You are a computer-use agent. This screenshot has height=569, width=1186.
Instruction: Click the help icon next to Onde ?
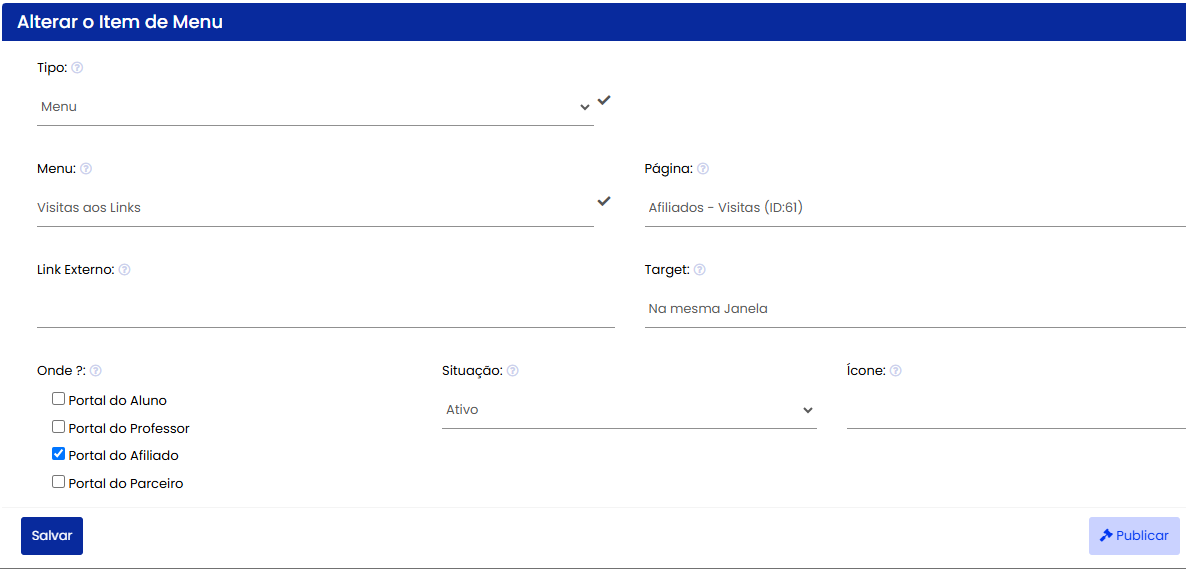tap(96, 371)
